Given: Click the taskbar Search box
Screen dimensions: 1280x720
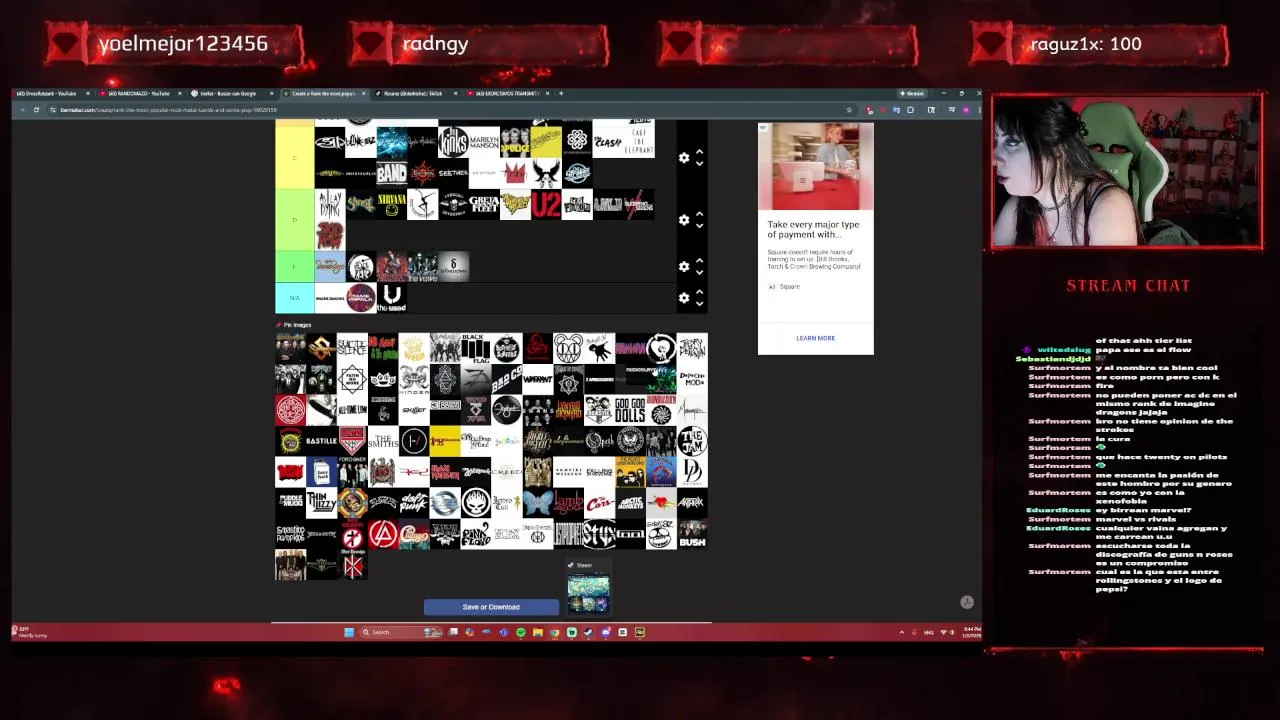Looking at the screenshot, I should coord(400,632).
